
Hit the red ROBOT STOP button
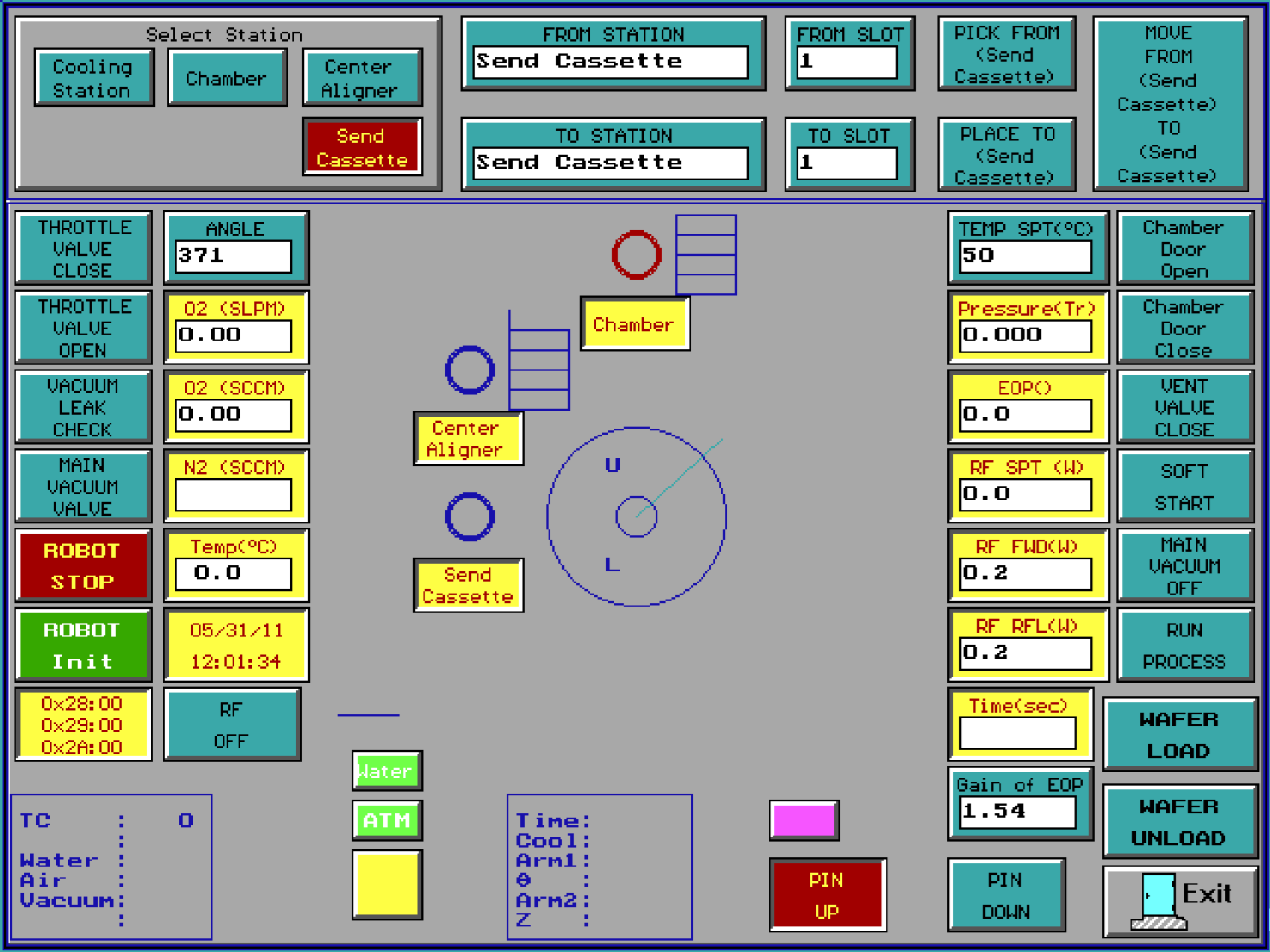pos(84,566)
